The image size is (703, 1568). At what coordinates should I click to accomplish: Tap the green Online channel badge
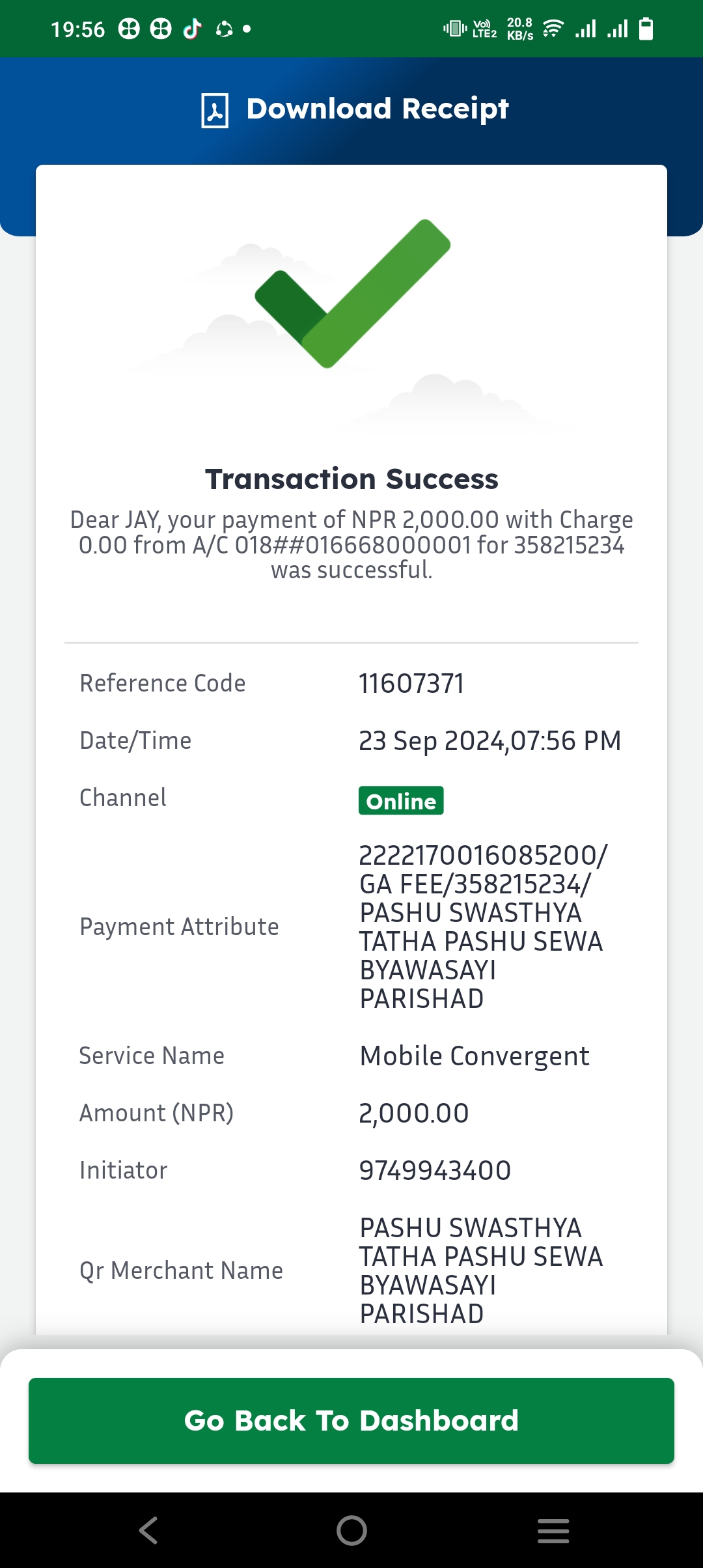click(x=401, y=801)
